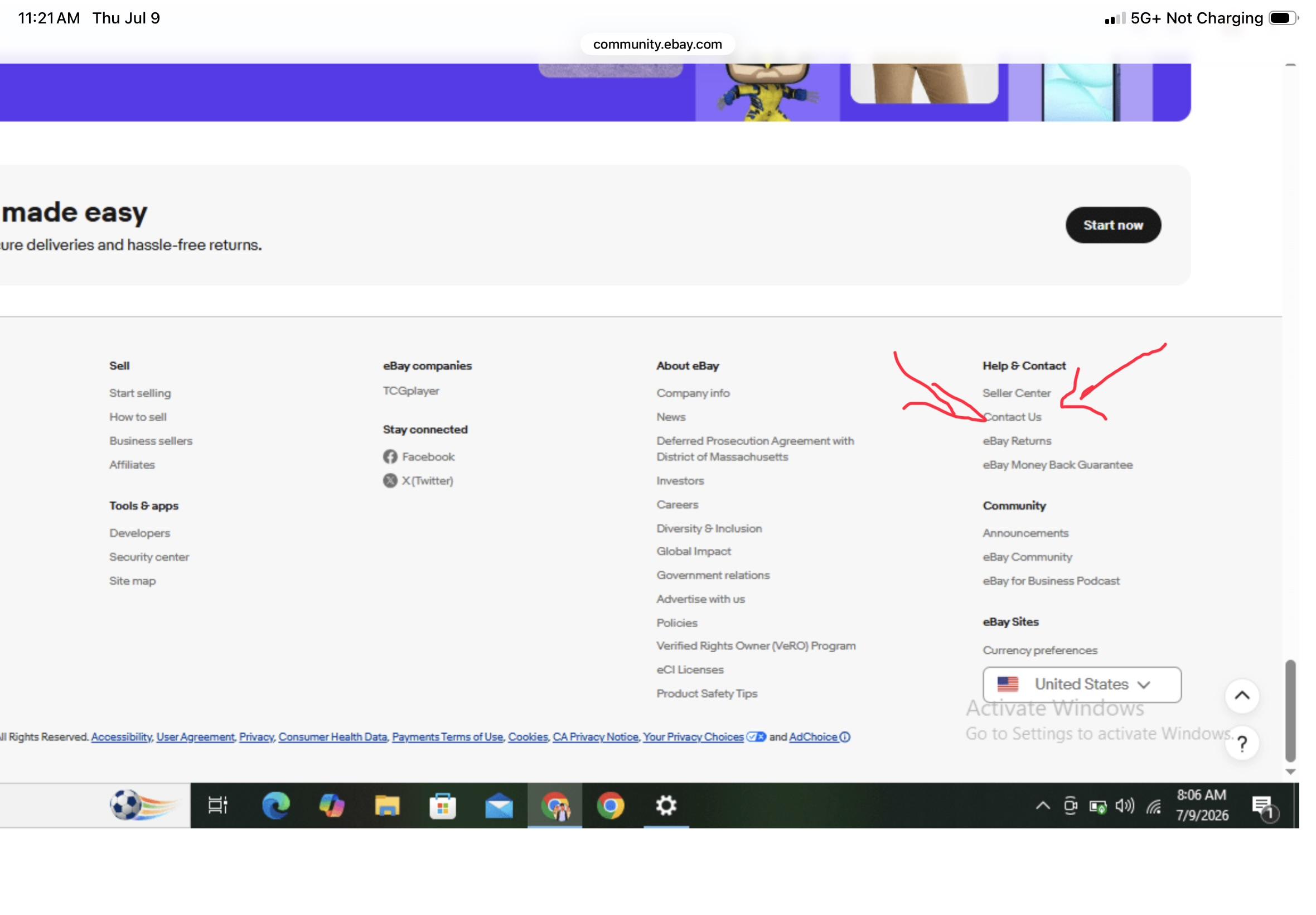Open Security center

point(149,557)
